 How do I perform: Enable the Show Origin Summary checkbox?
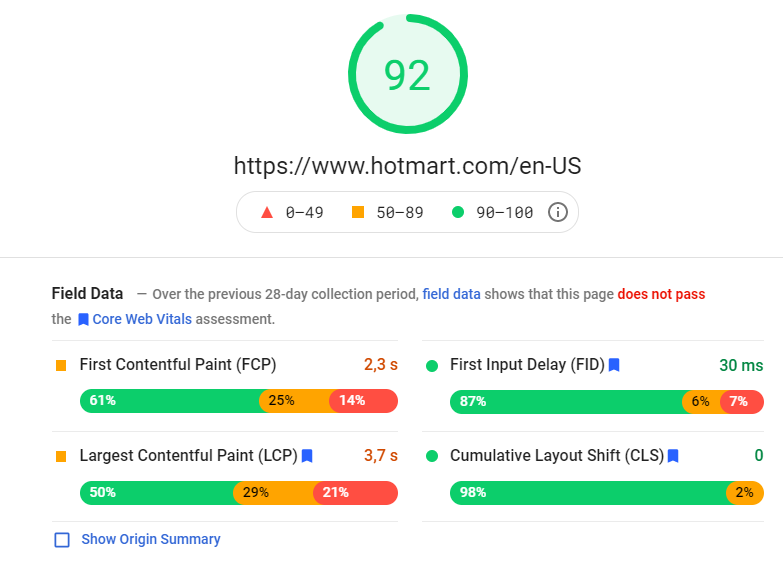click(62, 540)
